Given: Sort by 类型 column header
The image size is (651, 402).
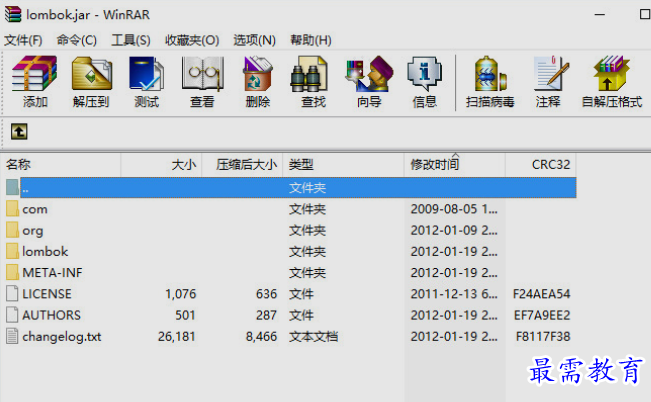Looking at the screenshot, I should (x=343, y=165).
